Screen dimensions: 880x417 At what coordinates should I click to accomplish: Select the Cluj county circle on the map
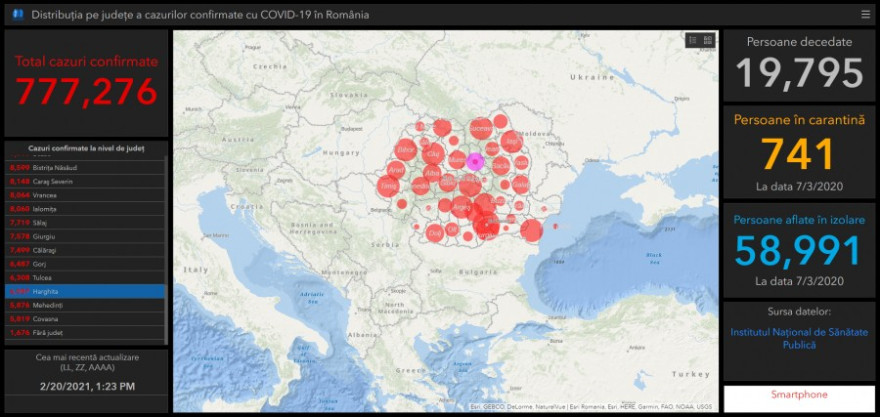click(x=433, y=155)
